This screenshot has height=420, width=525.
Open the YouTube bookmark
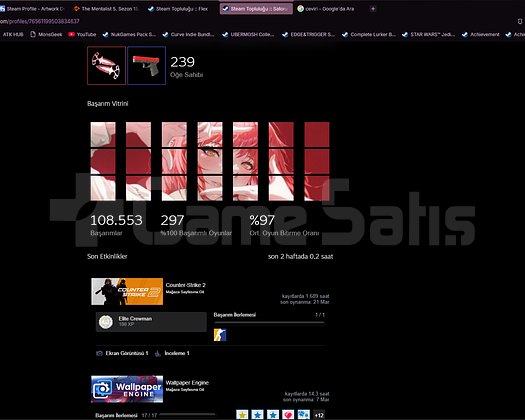tap(82, 34)
